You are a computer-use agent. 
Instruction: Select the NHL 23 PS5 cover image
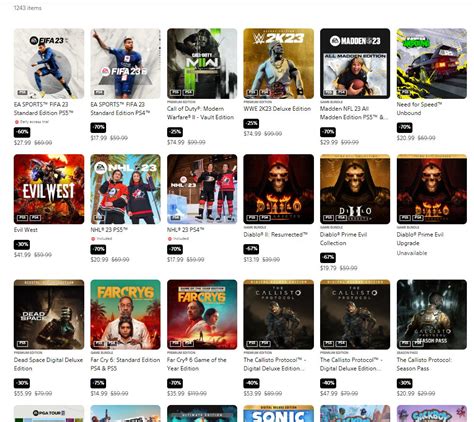pyautogui.click(x=125, y=189)
